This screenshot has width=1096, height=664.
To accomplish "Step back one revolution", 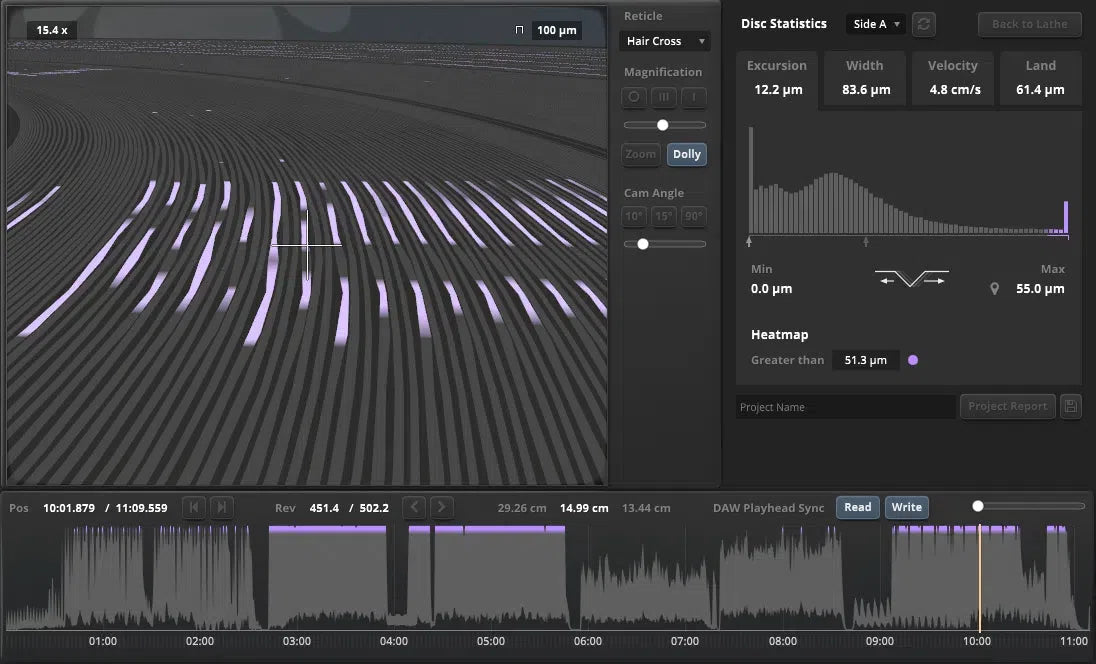I will pos(414,508).
